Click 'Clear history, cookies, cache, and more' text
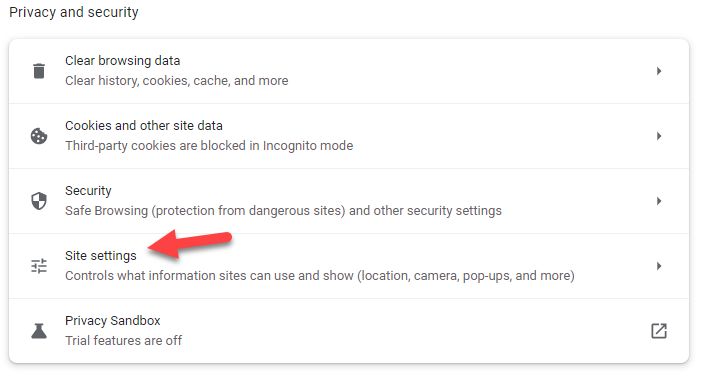 click(177, 81)
